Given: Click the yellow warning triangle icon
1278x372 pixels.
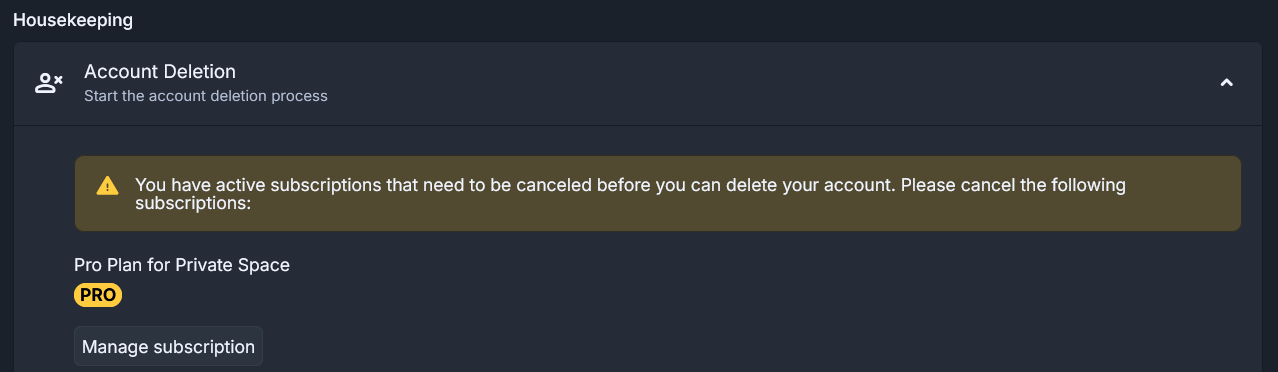Looking at the screenshot, I should coord(106,186).
